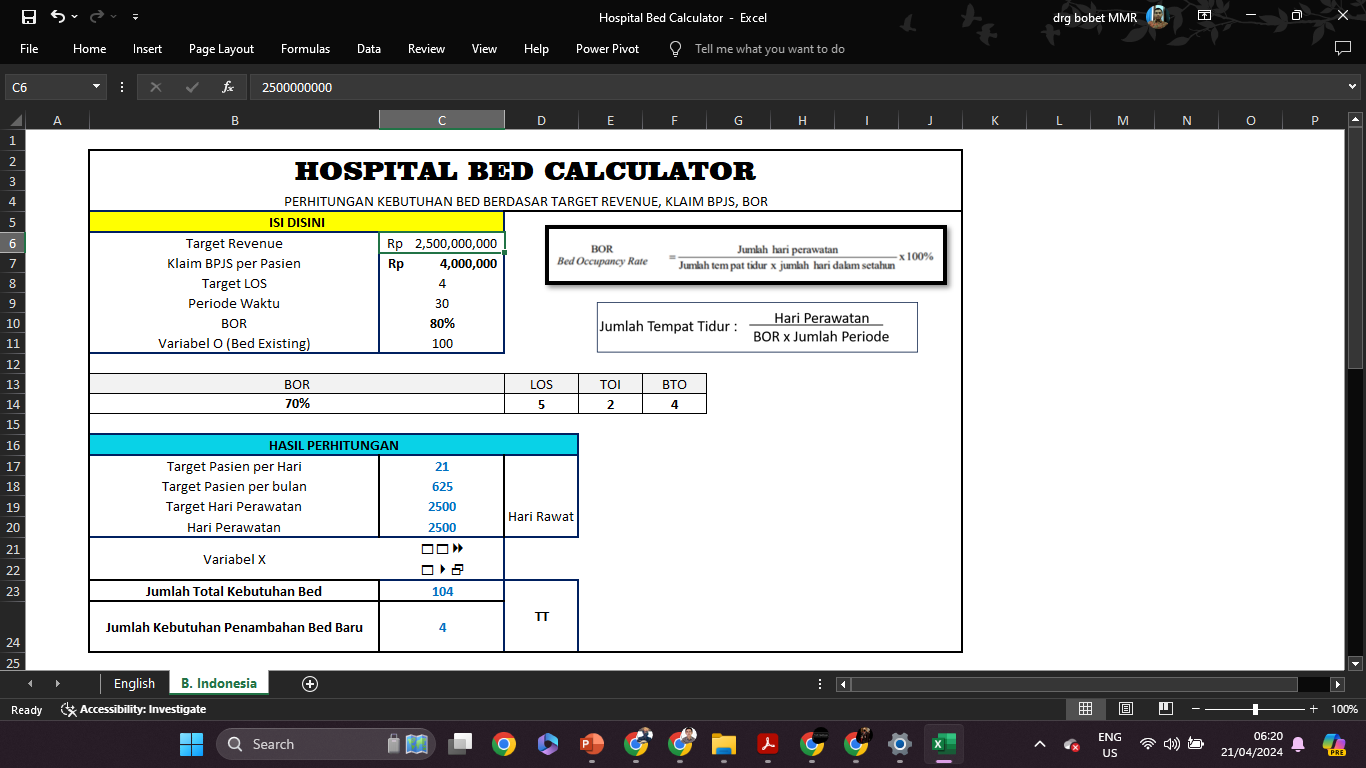The image size is (1366, 768).
Task: Open the undo history dropdown arrow
Action: click(75, 17)
